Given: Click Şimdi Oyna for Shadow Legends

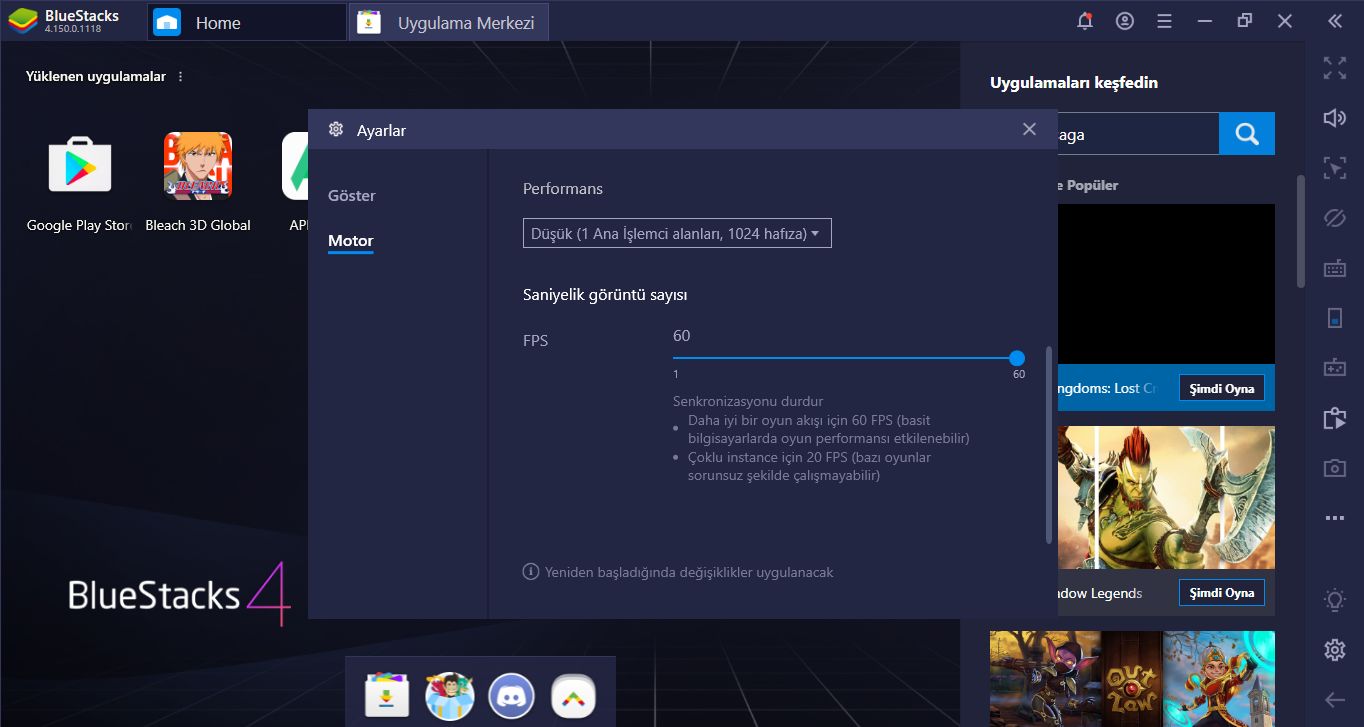Looking at the screenshot, I should (x=1221, y=592).
